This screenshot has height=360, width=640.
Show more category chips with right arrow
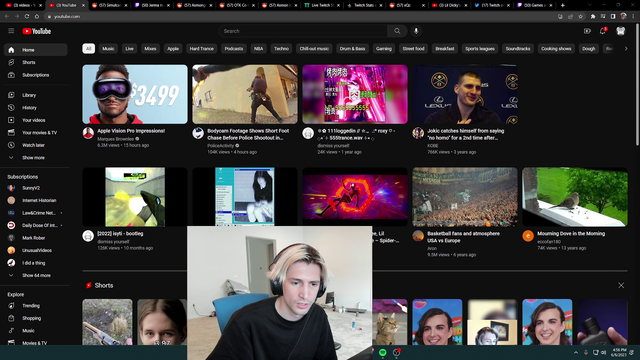[626, 49]
